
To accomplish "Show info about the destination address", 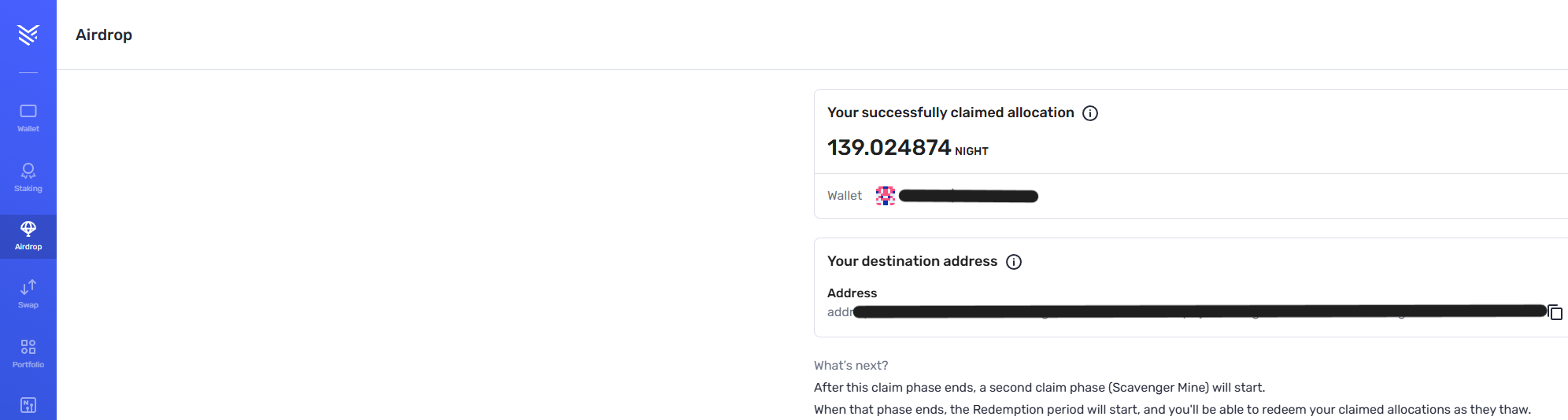I will click(1014, 262).
